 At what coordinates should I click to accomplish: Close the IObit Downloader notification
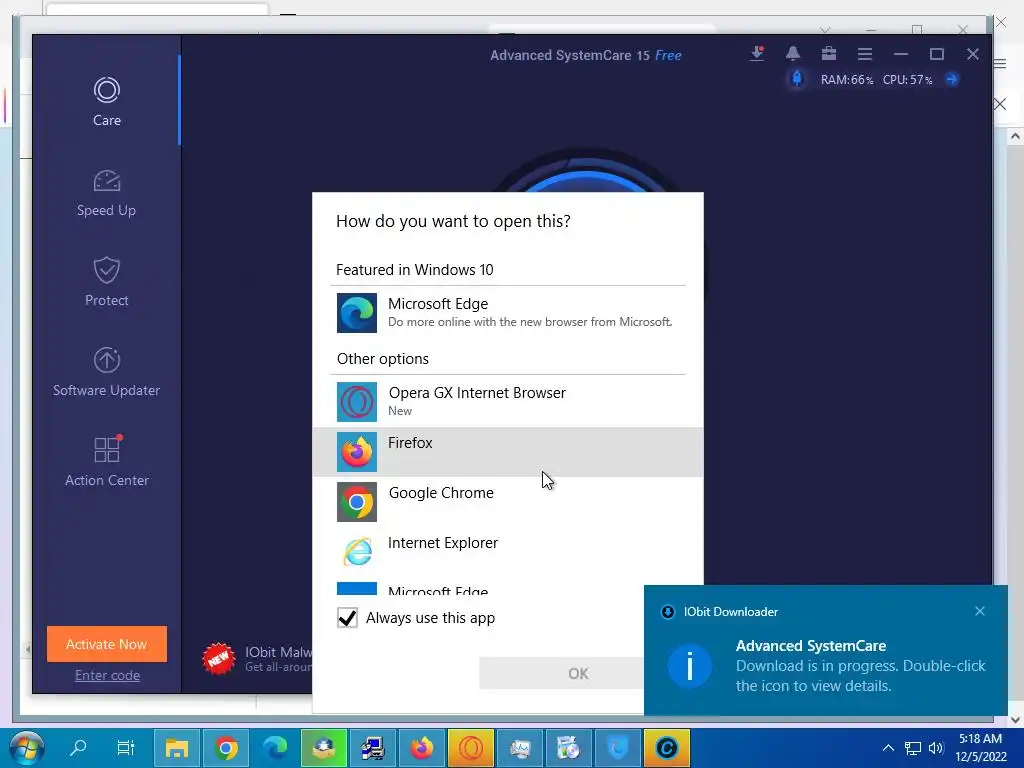coord(980,611)
